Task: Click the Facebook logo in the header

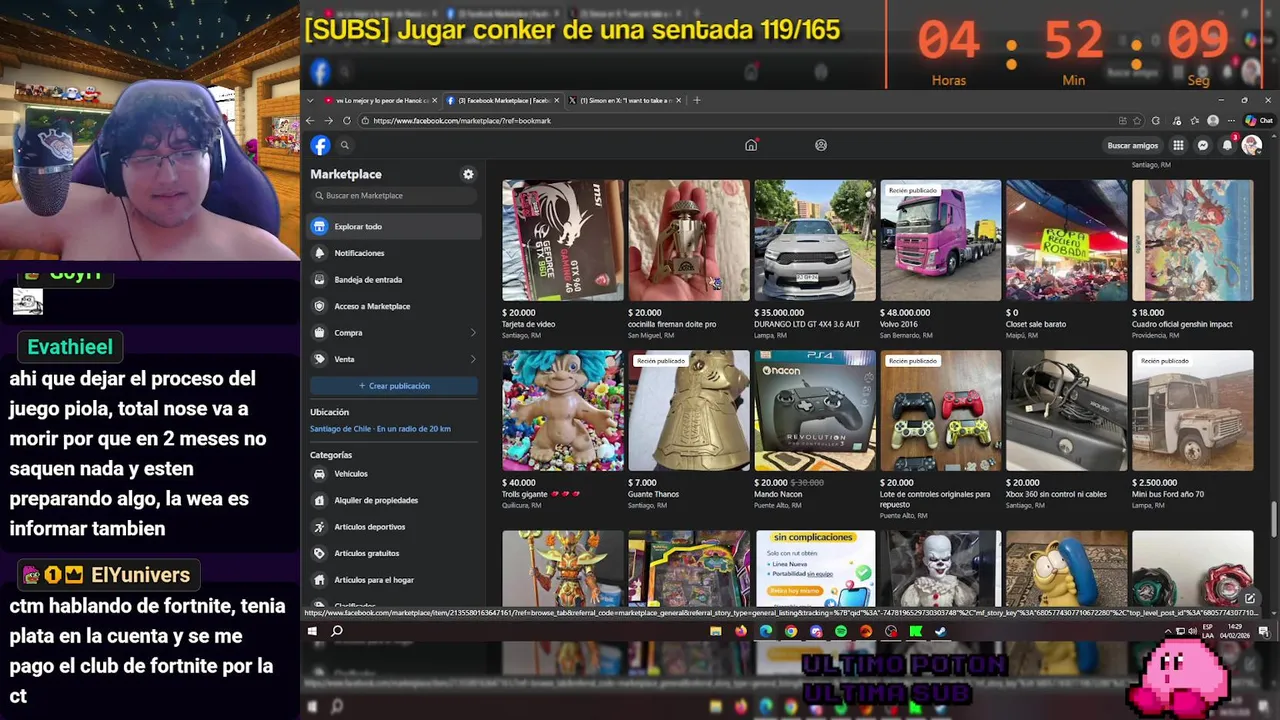Action: (320, 145)
